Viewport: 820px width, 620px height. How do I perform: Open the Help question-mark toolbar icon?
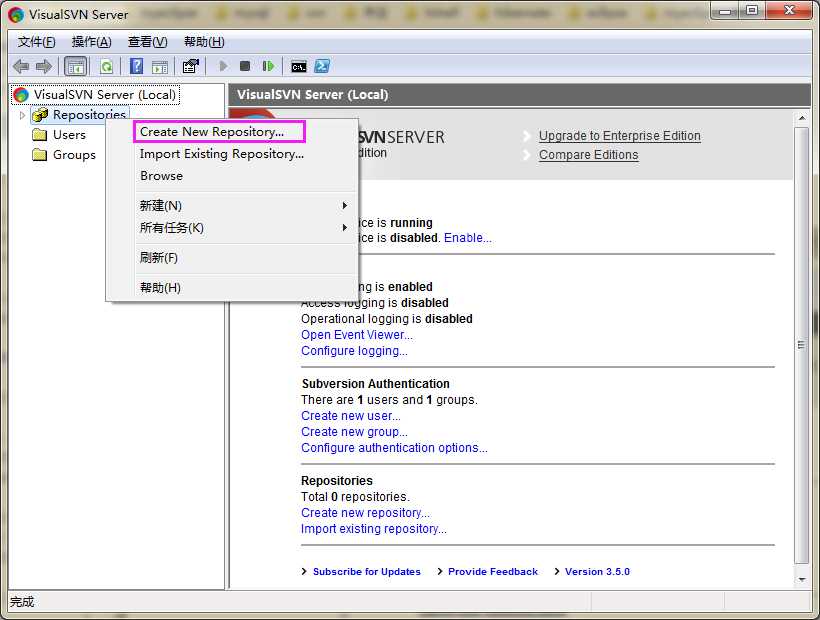pos(136,66)
